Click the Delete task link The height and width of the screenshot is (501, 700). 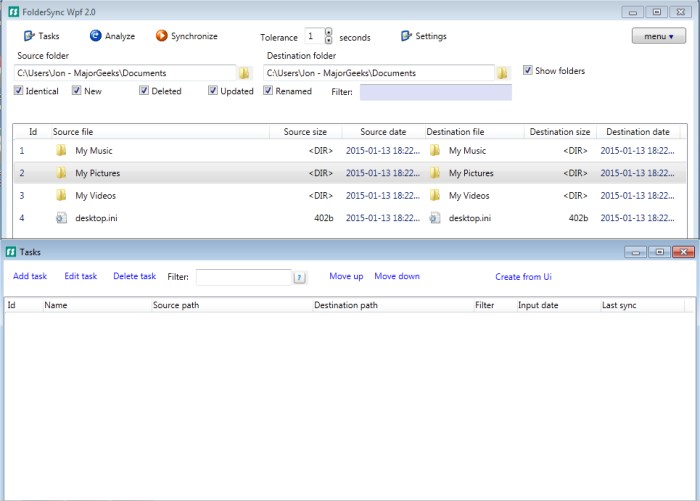click(x=134, y=276)
